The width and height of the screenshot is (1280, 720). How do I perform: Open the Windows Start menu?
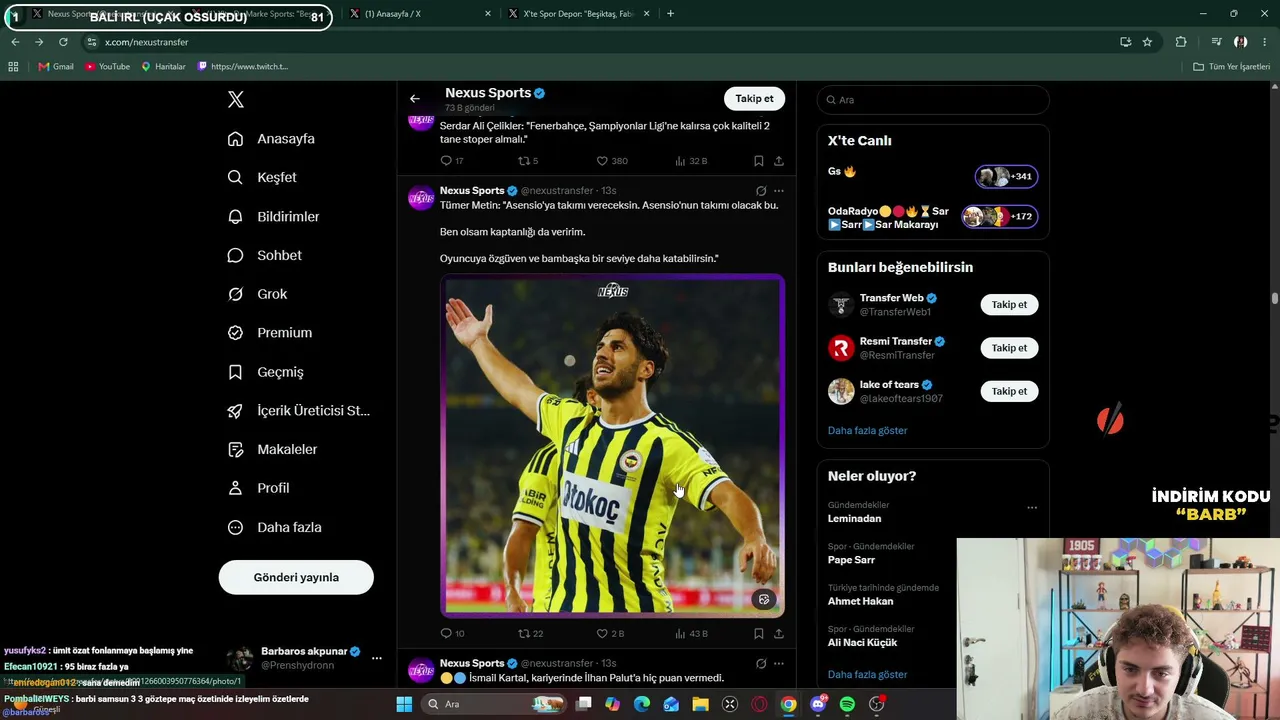tap(404, 704)
